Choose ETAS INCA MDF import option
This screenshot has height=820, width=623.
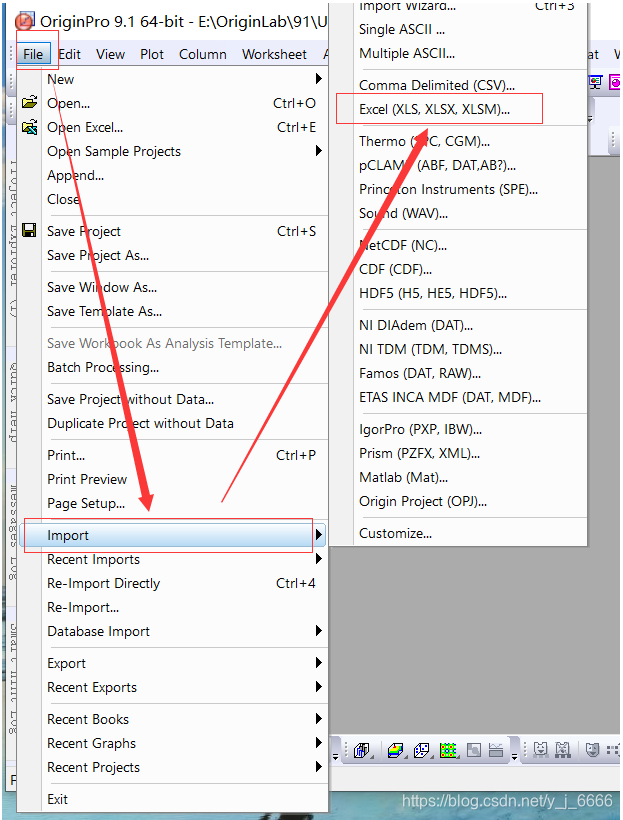pyautogui.click(x=450, y=397)
